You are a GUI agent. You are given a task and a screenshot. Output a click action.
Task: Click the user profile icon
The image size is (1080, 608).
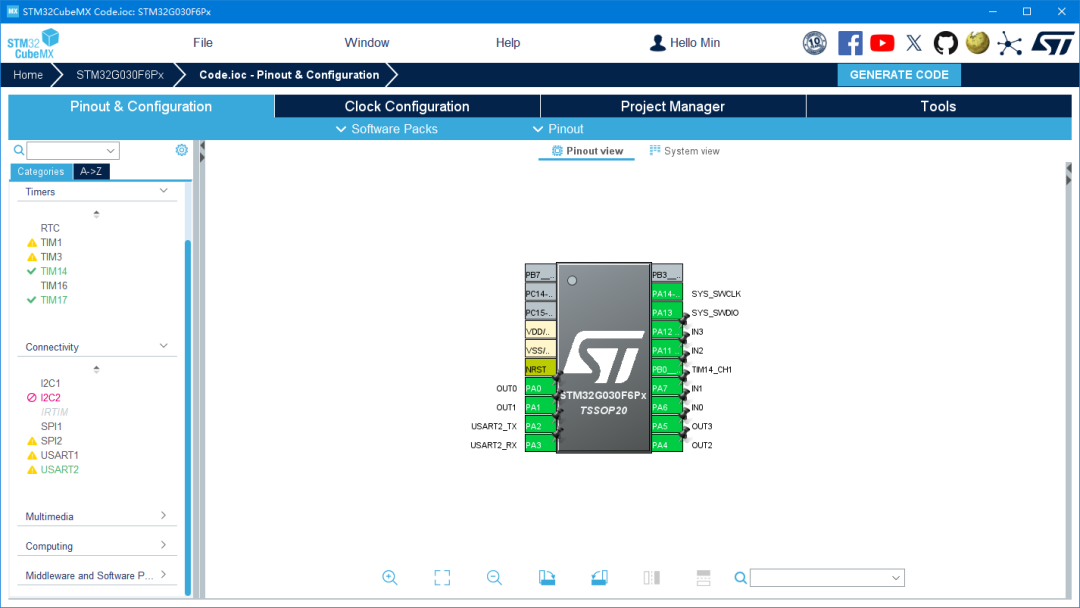coord(658,43)
